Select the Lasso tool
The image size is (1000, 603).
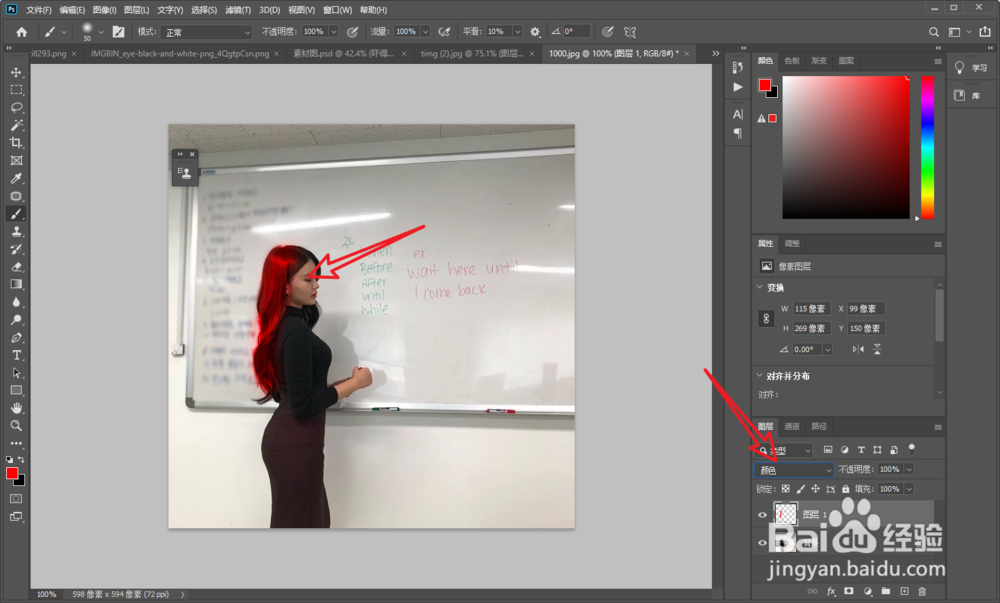tap(17, 107)
